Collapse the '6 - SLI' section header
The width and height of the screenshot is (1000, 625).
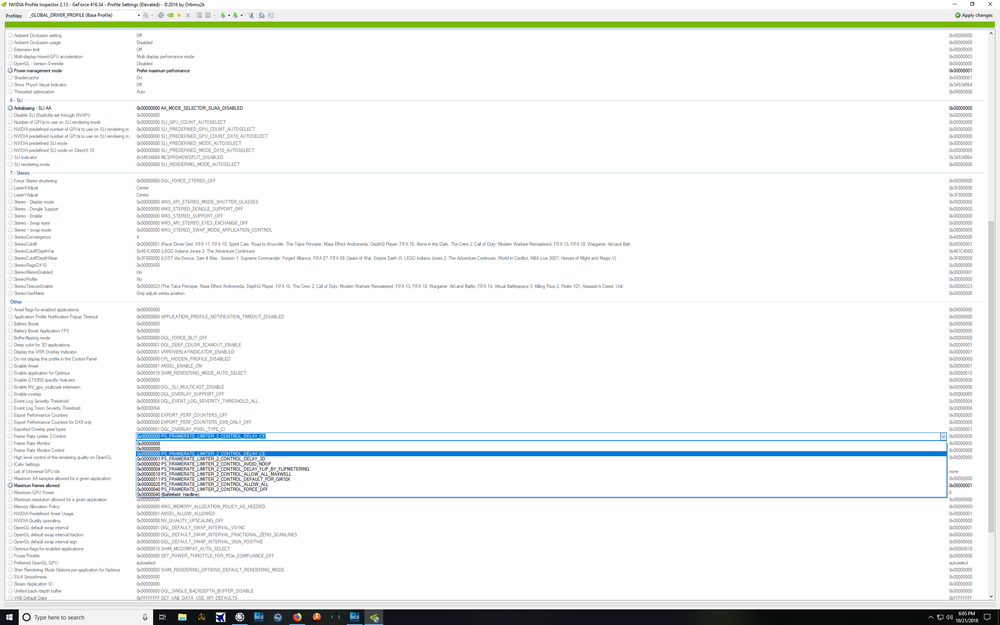16,101
